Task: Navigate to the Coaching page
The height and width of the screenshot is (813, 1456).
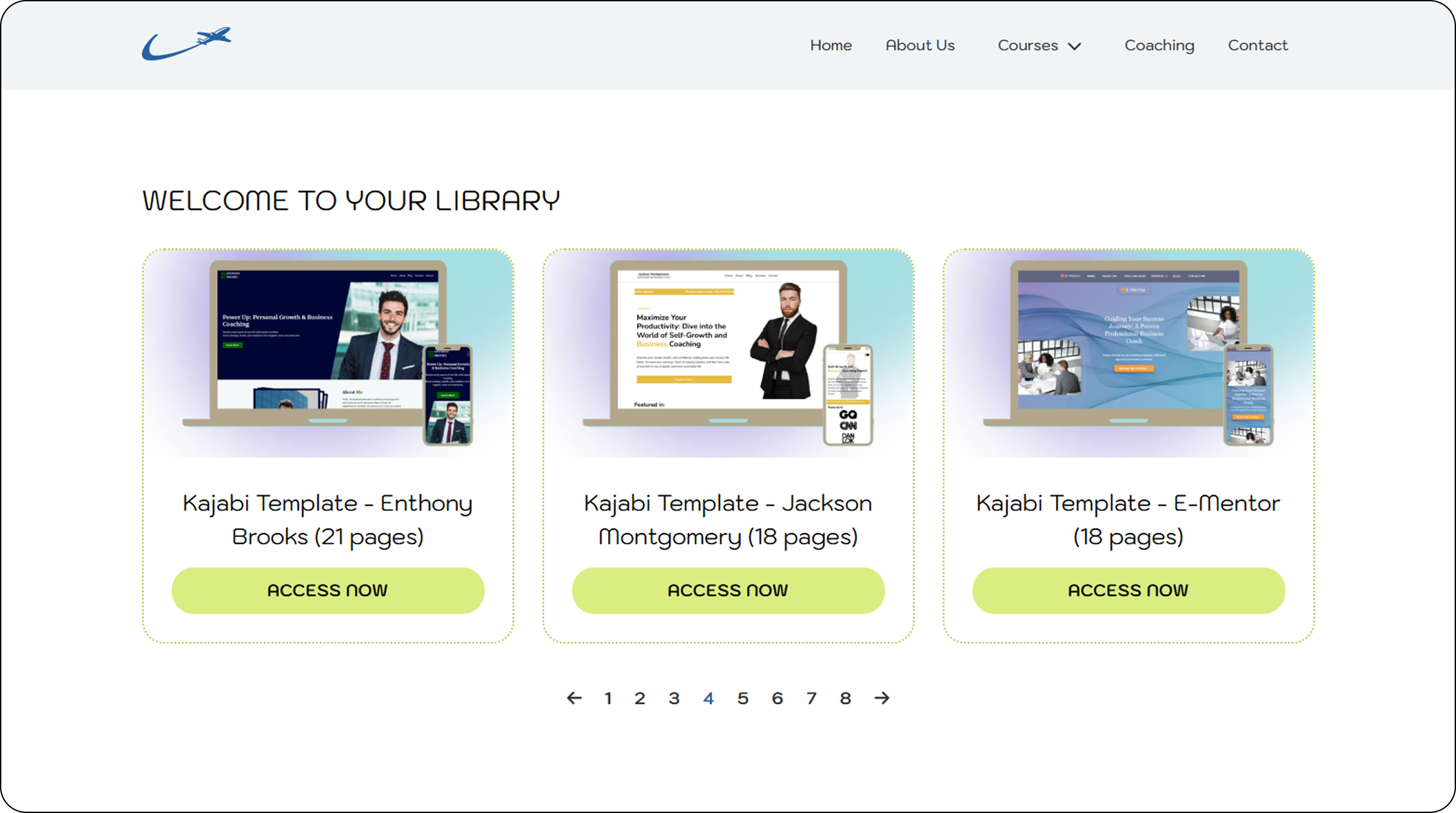Action: (x=1159, y=45)
